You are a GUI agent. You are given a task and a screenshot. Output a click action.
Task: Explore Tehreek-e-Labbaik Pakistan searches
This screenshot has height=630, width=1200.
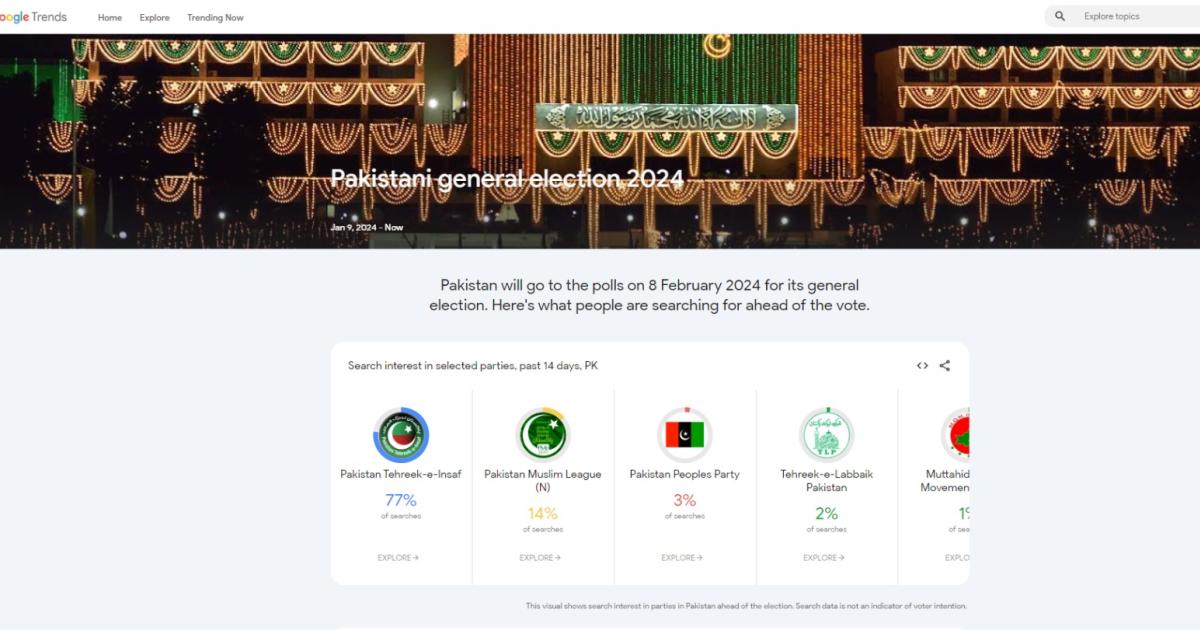(824, 558)
